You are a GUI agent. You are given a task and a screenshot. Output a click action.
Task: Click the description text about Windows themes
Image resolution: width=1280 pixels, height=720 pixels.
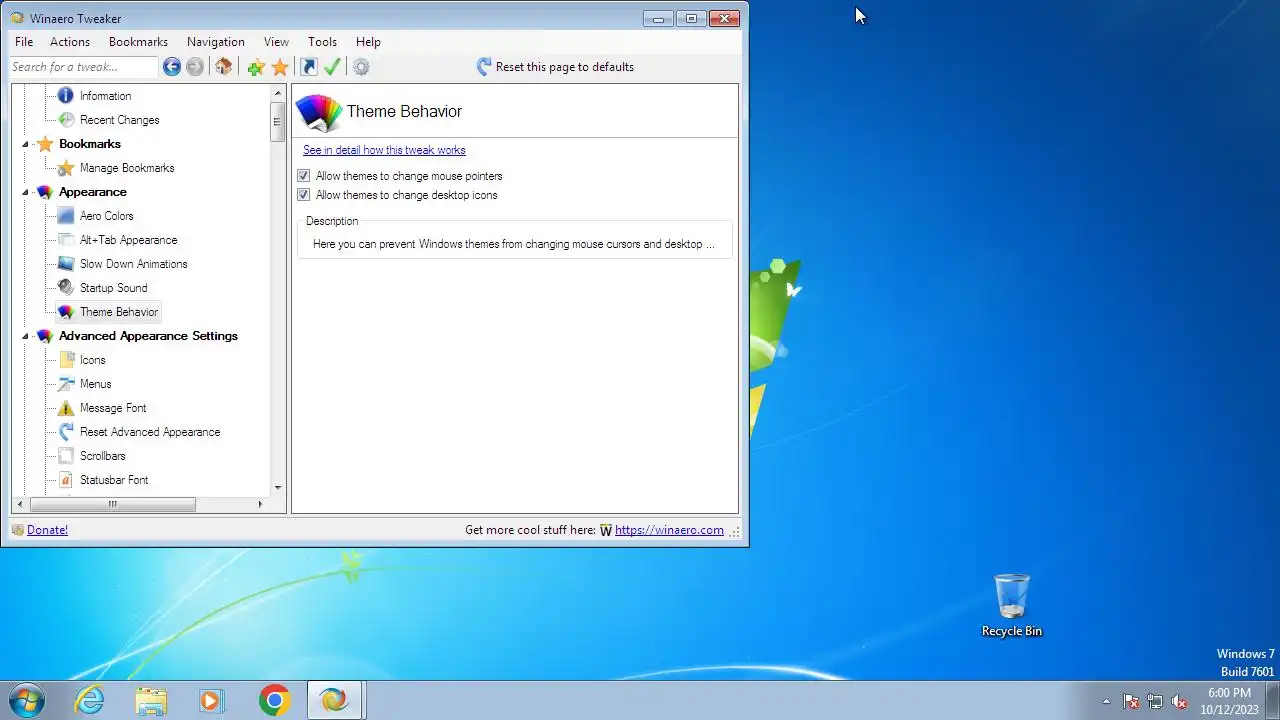coord(514,244)
